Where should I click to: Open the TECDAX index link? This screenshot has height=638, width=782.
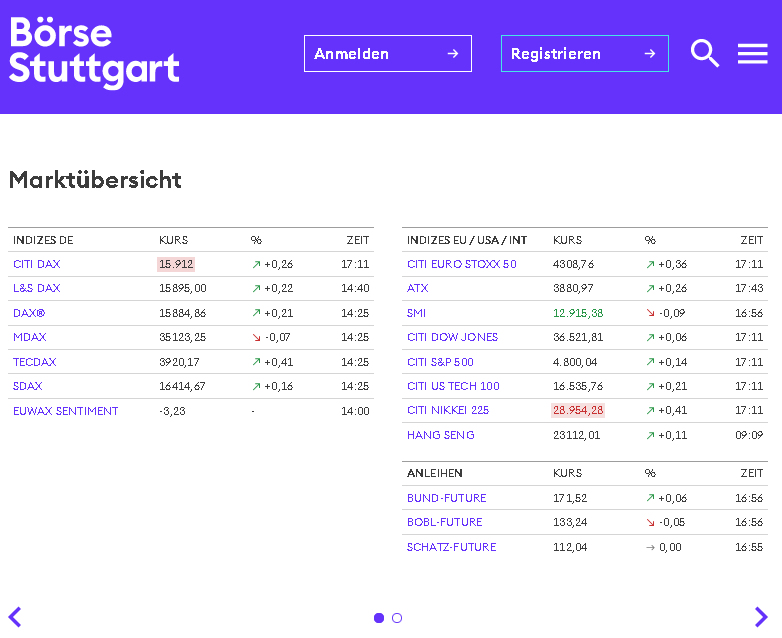tap(35, 362)
